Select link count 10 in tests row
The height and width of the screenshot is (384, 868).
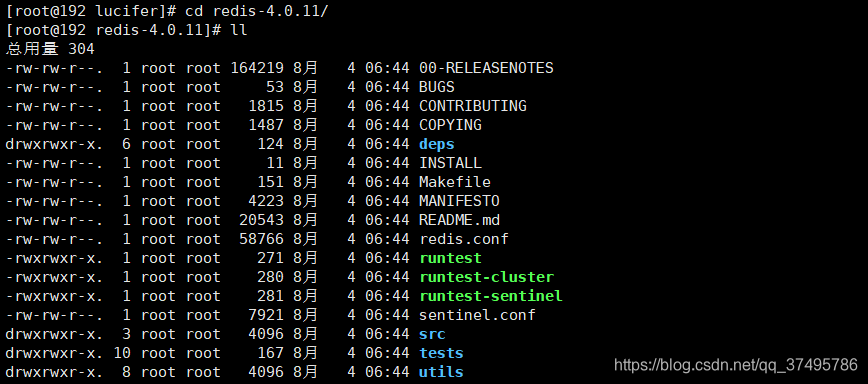point(122,352)
